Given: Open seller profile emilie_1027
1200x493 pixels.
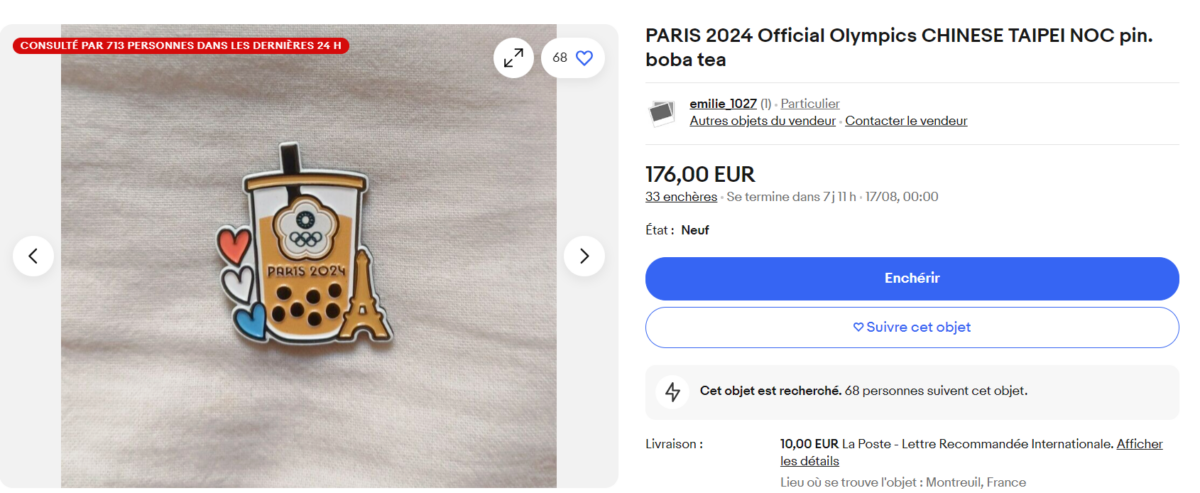Looking at the screenshot, I should (722, 104).
